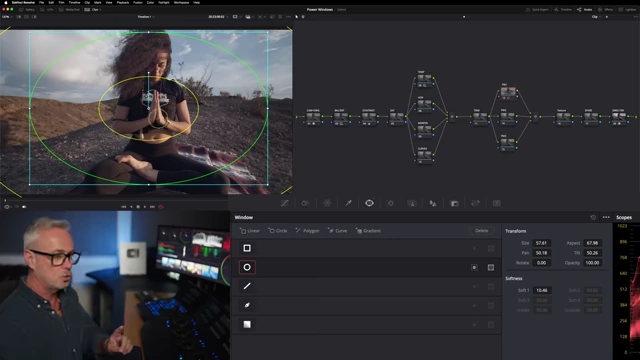Screen dimensions: 640x360
Task: Toggle loop playback in the viewer
Action: [161, 207]
